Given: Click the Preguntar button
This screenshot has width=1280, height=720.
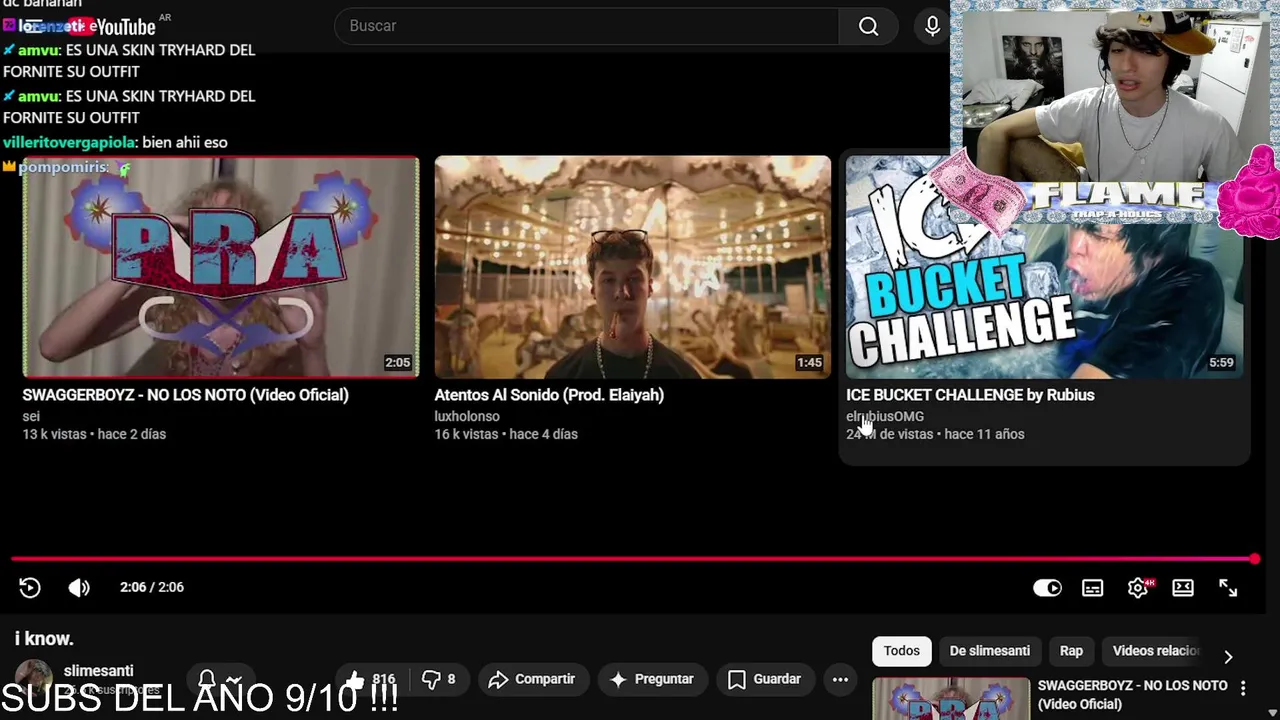Looking at the screenshot, I should click(651, 680).
